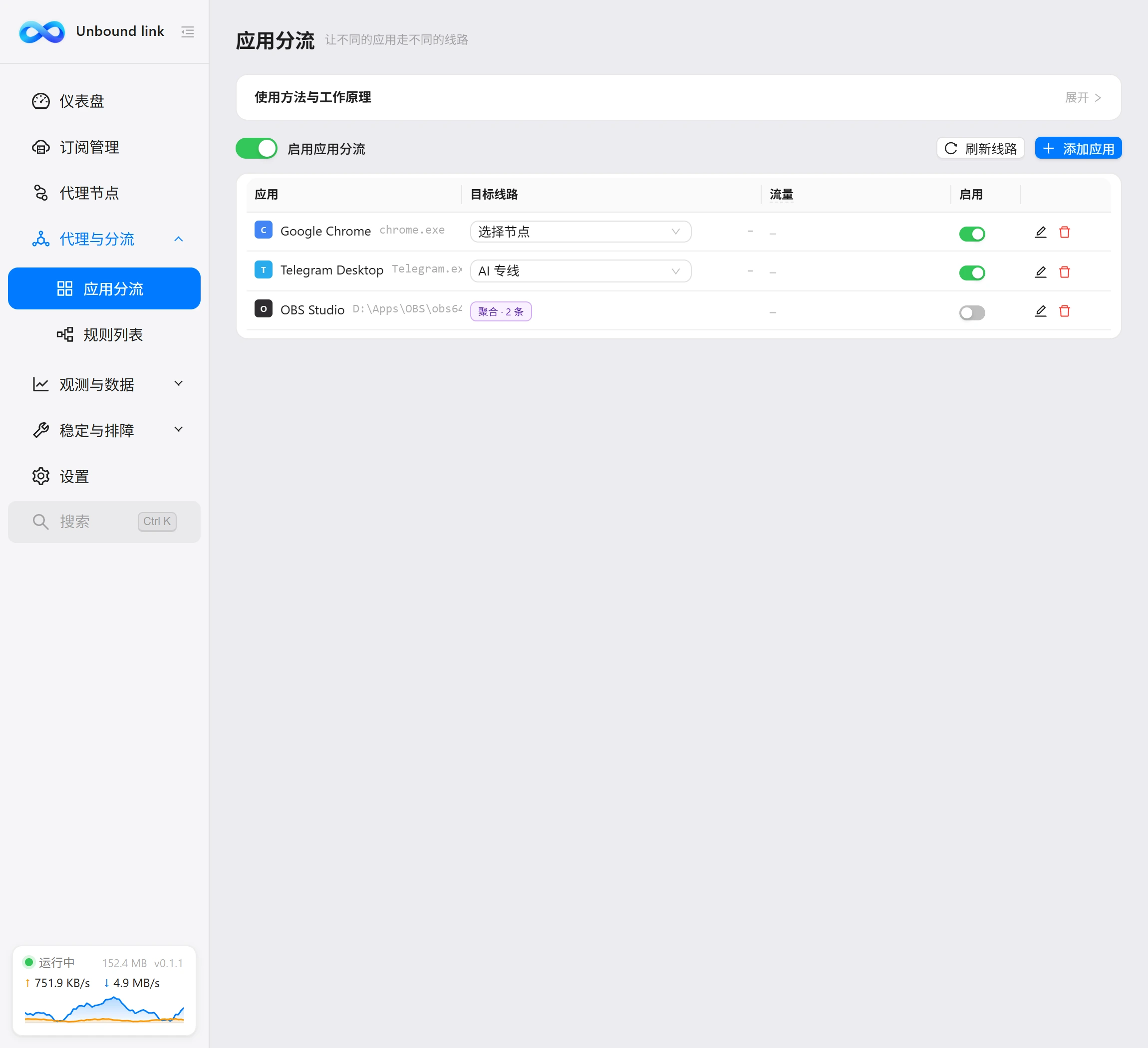Delete the Telegram Desktop entry
1148x1048 pixels.
click(1064, 272)
